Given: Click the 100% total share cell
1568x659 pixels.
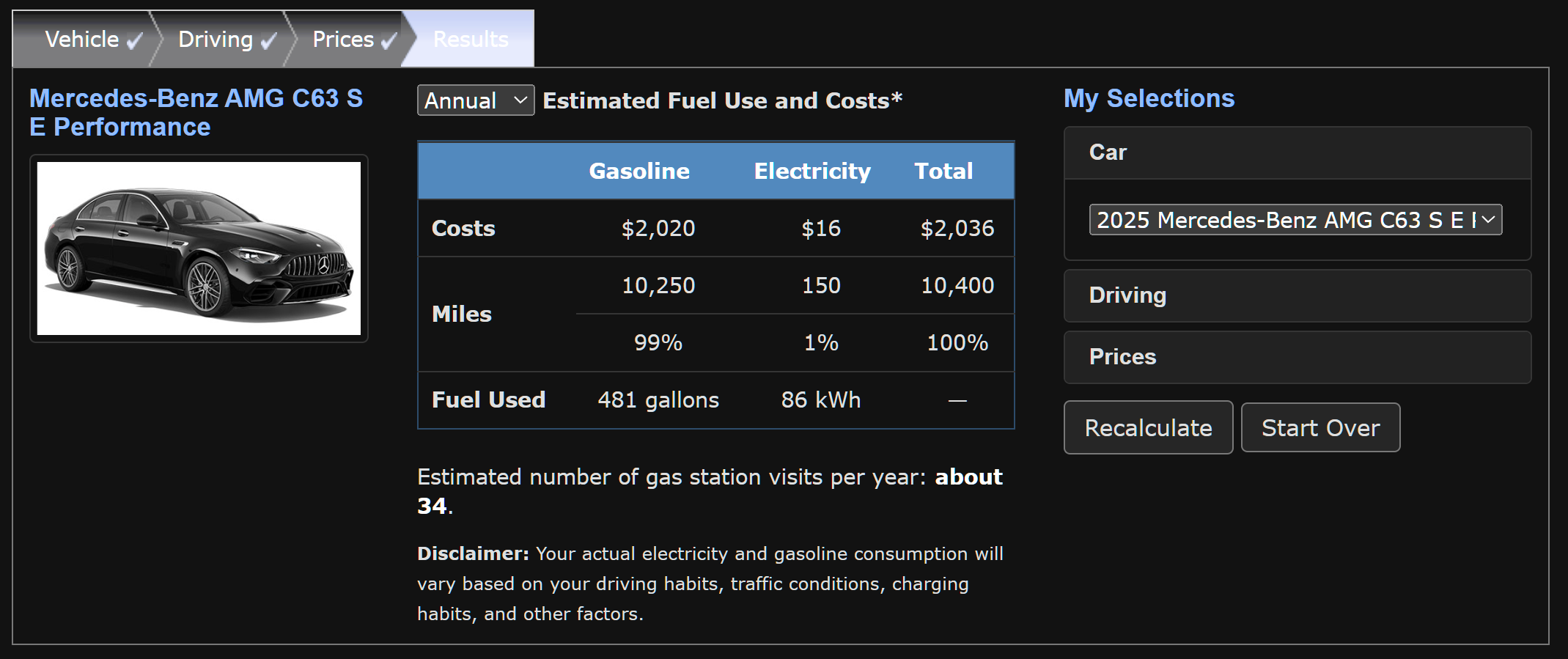Looking at the screenshot, I should click(x=957, y=342).
